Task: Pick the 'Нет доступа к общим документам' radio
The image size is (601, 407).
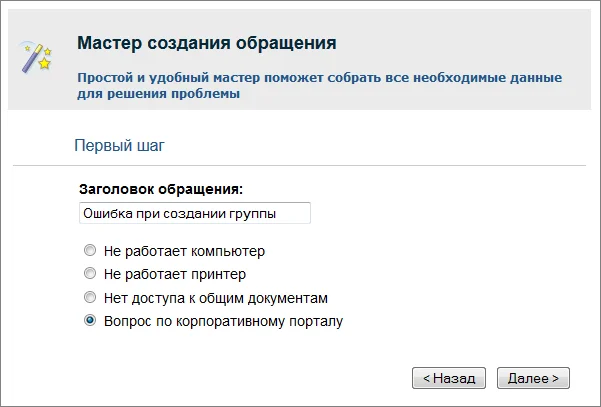Action: click(90, 298)
